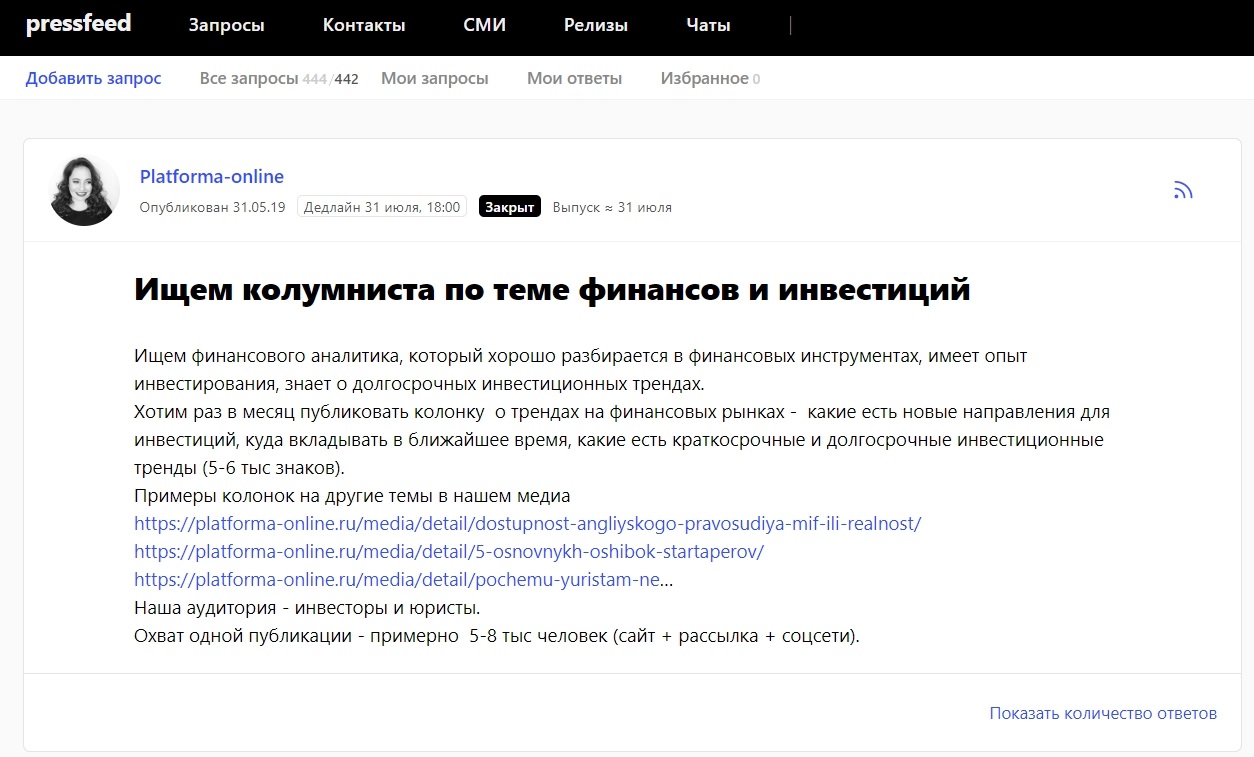Open the Мои ответы tab
This screenshot has width=1254, height=757.
574,78
